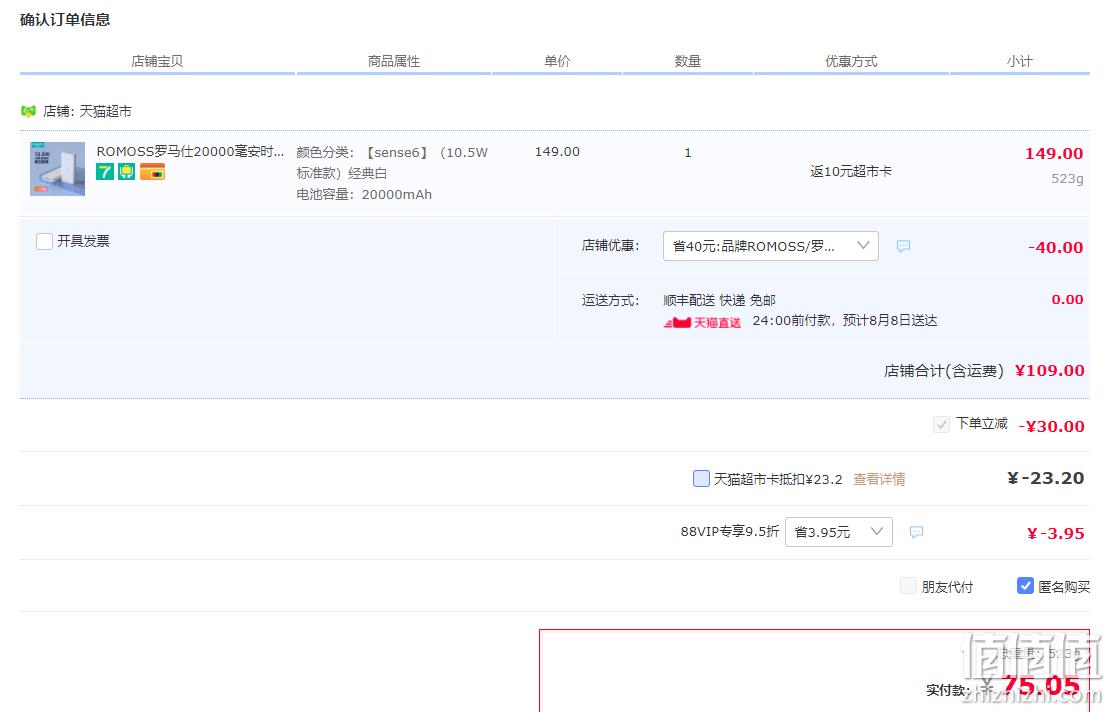Image resolution: width=1111 pixels, height=712 pixels.
Task: Open the 88VIP discount comment bubble icon
Action: 916,532
